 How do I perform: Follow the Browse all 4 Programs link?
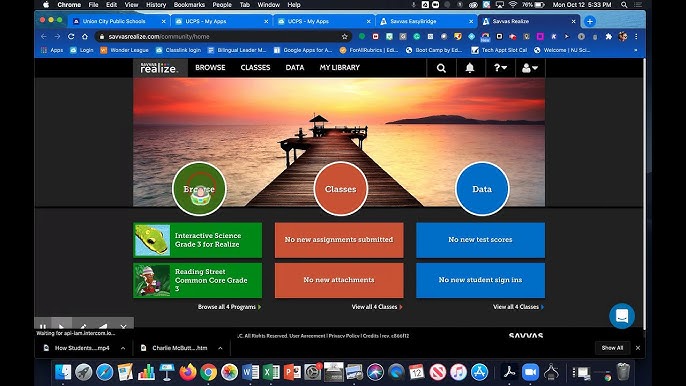[x=229, y=307]
